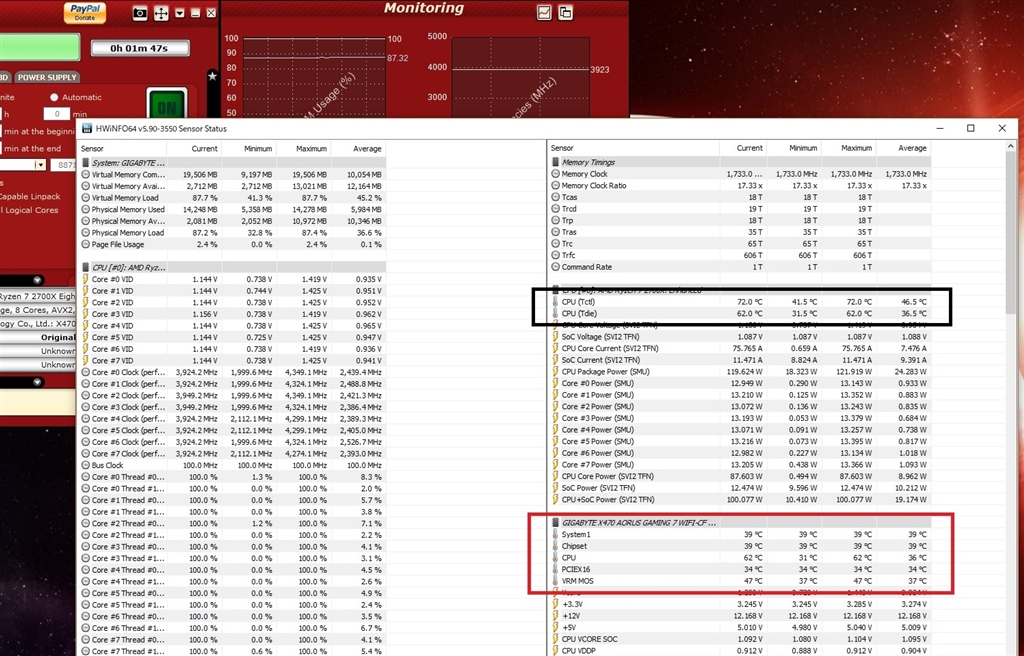This screenshot has height=656, width=1024.
Task: Click the clock icon beside Virtual Memory Load
Action: coord(86,198)
